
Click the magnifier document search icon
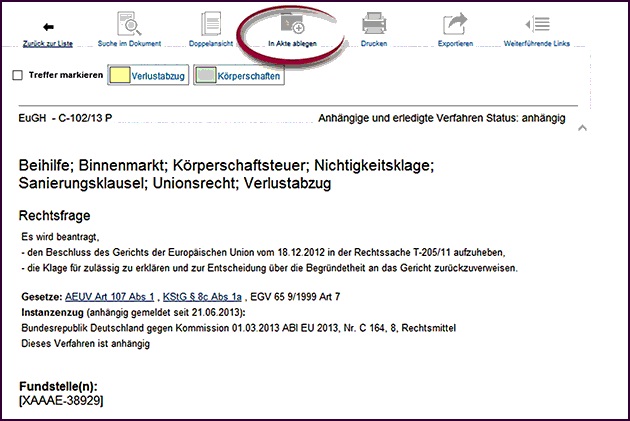coord(129,23)
